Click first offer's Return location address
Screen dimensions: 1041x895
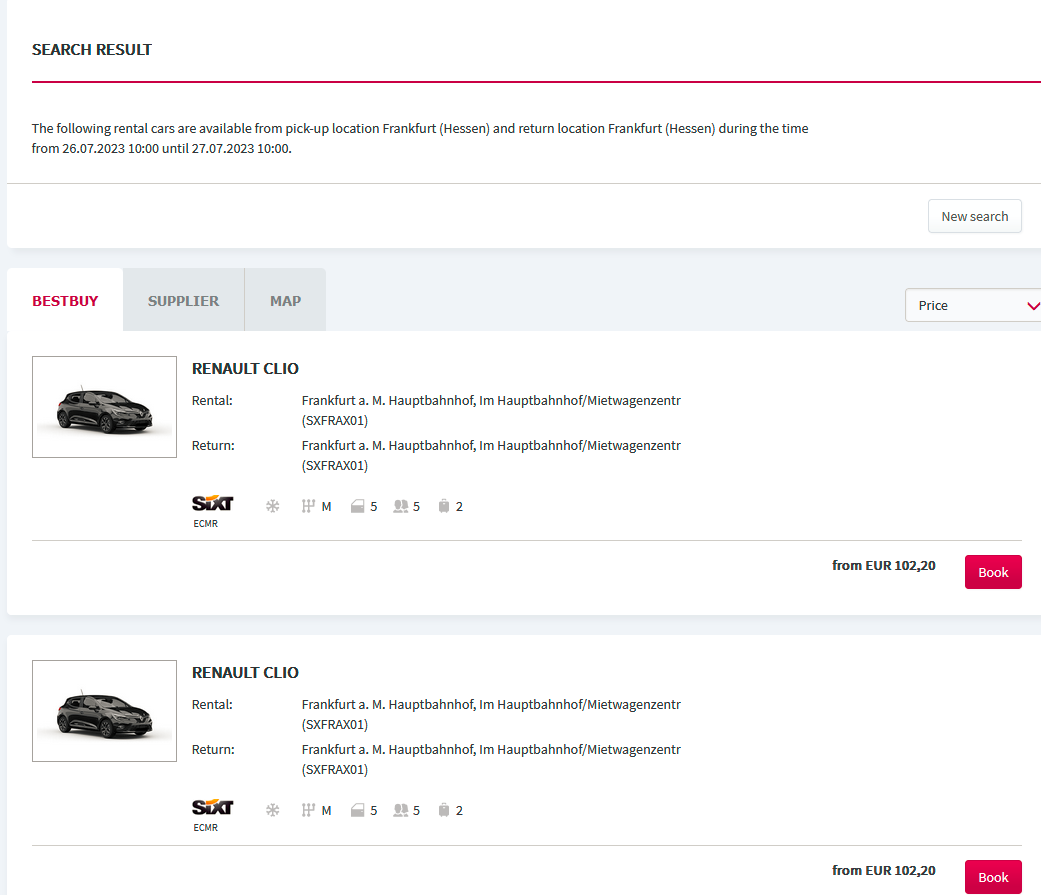point(491,455)
